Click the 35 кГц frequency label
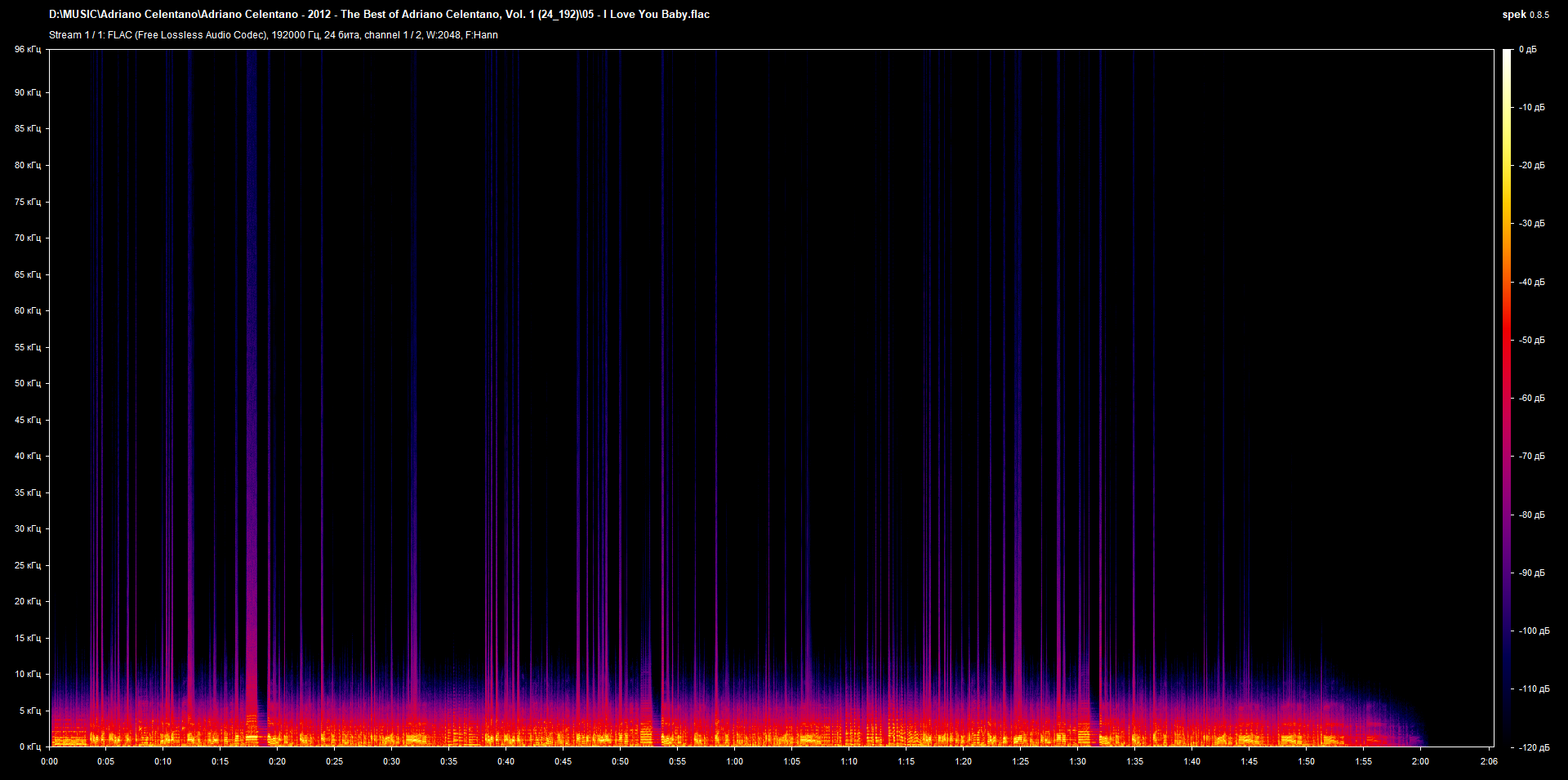1568x780 pixels. point(27,493)
